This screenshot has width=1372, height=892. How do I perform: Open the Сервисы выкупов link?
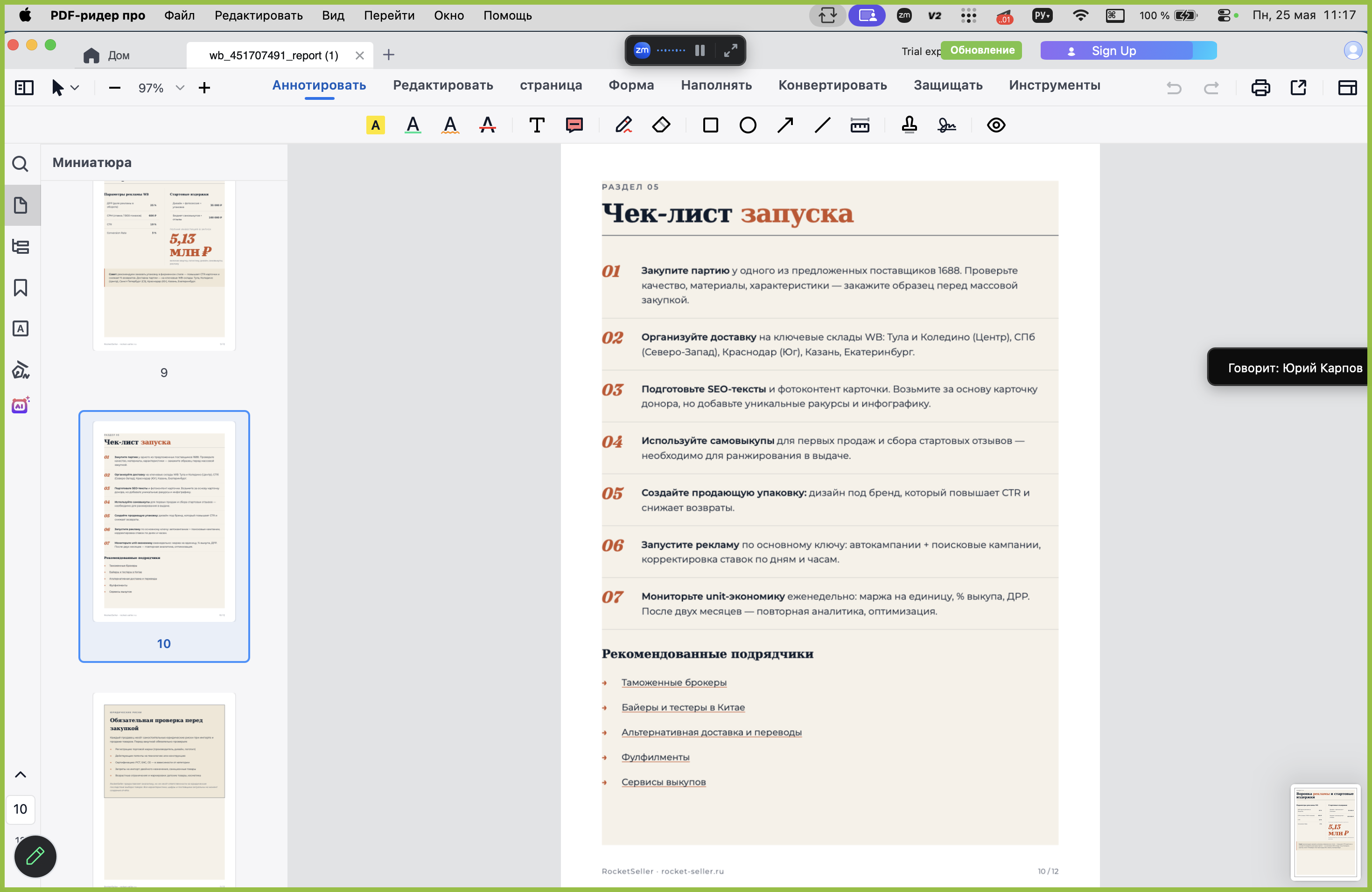click(663, 782)
